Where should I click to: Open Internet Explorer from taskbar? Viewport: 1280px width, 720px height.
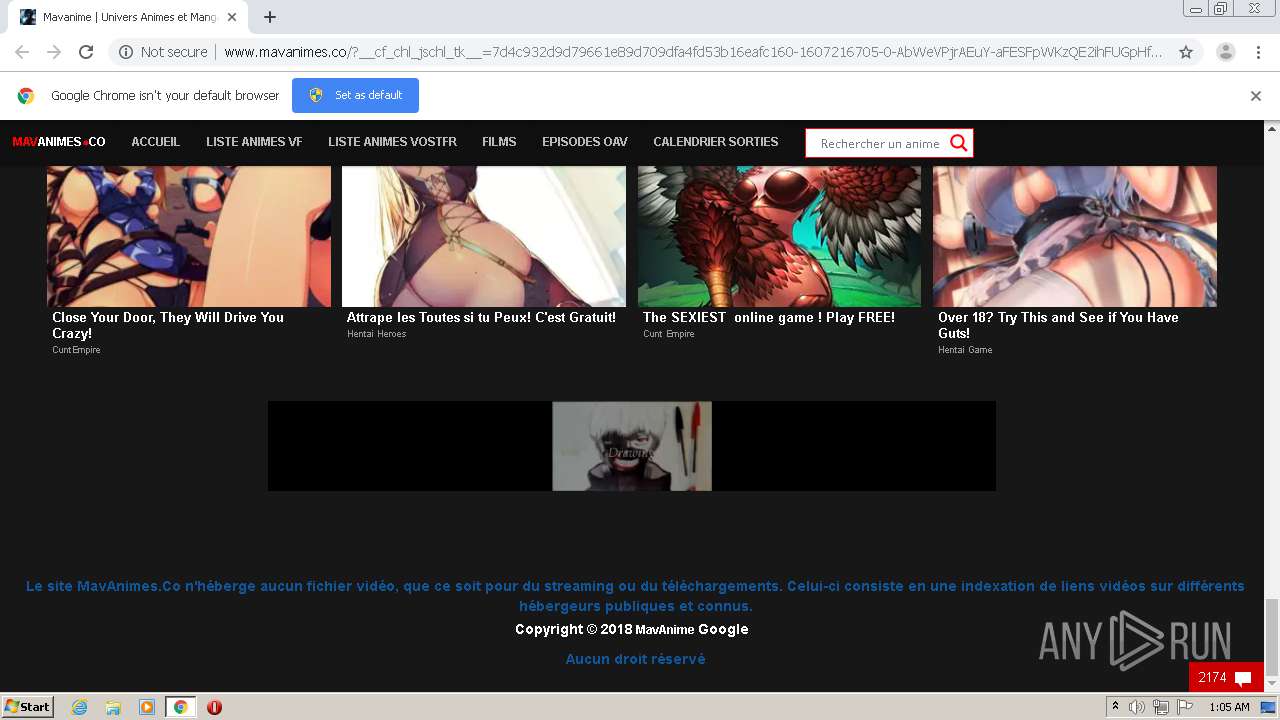tap(79, 707)
